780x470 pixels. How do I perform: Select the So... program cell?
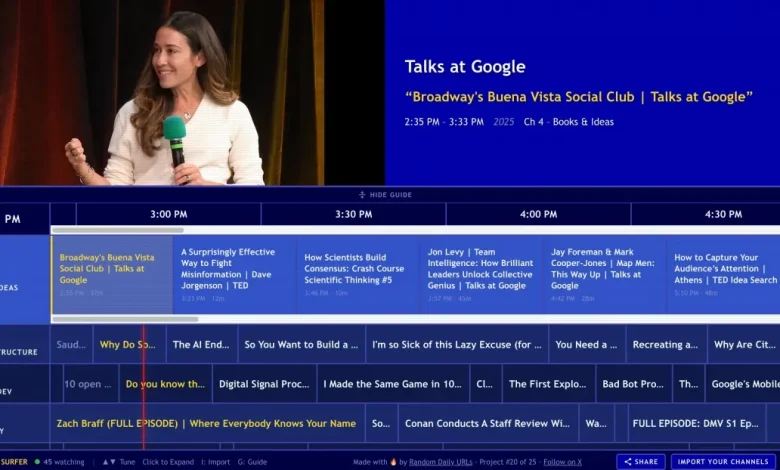382,423
